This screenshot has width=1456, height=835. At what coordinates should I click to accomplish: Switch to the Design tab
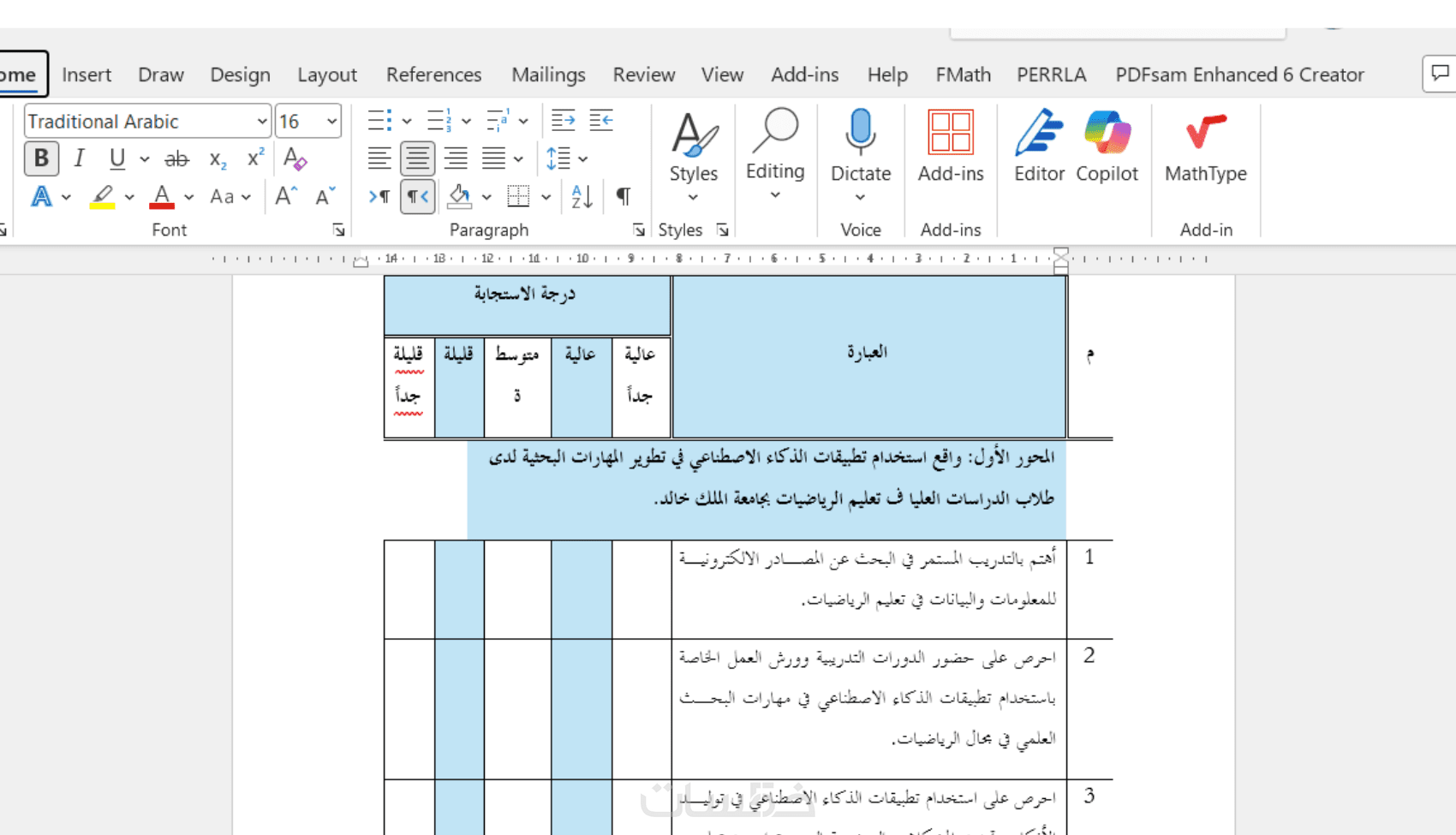pyautogui.click(x=241, y=75)
